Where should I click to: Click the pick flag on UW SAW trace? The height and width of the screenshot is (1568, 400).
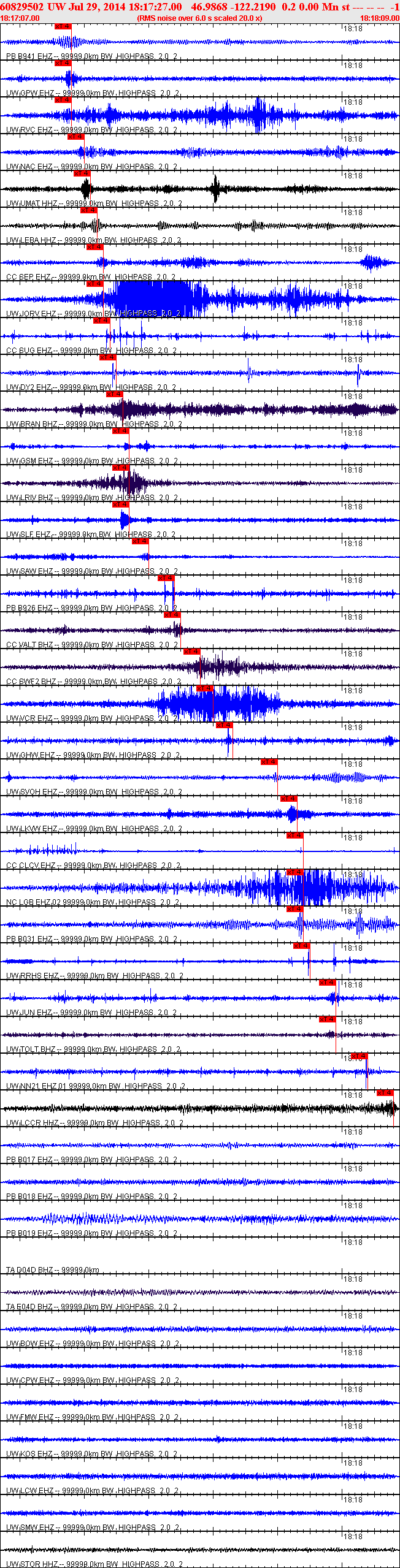point(140,541)
